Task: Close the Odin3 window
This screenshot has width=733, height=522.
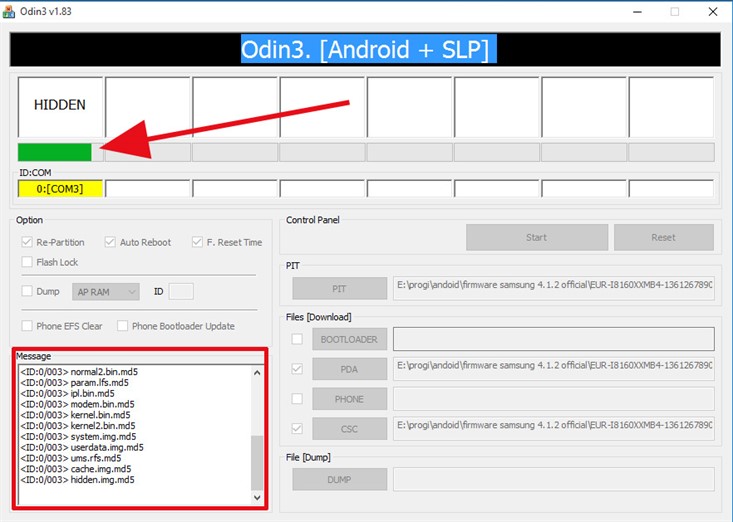Action: point(713,12)
